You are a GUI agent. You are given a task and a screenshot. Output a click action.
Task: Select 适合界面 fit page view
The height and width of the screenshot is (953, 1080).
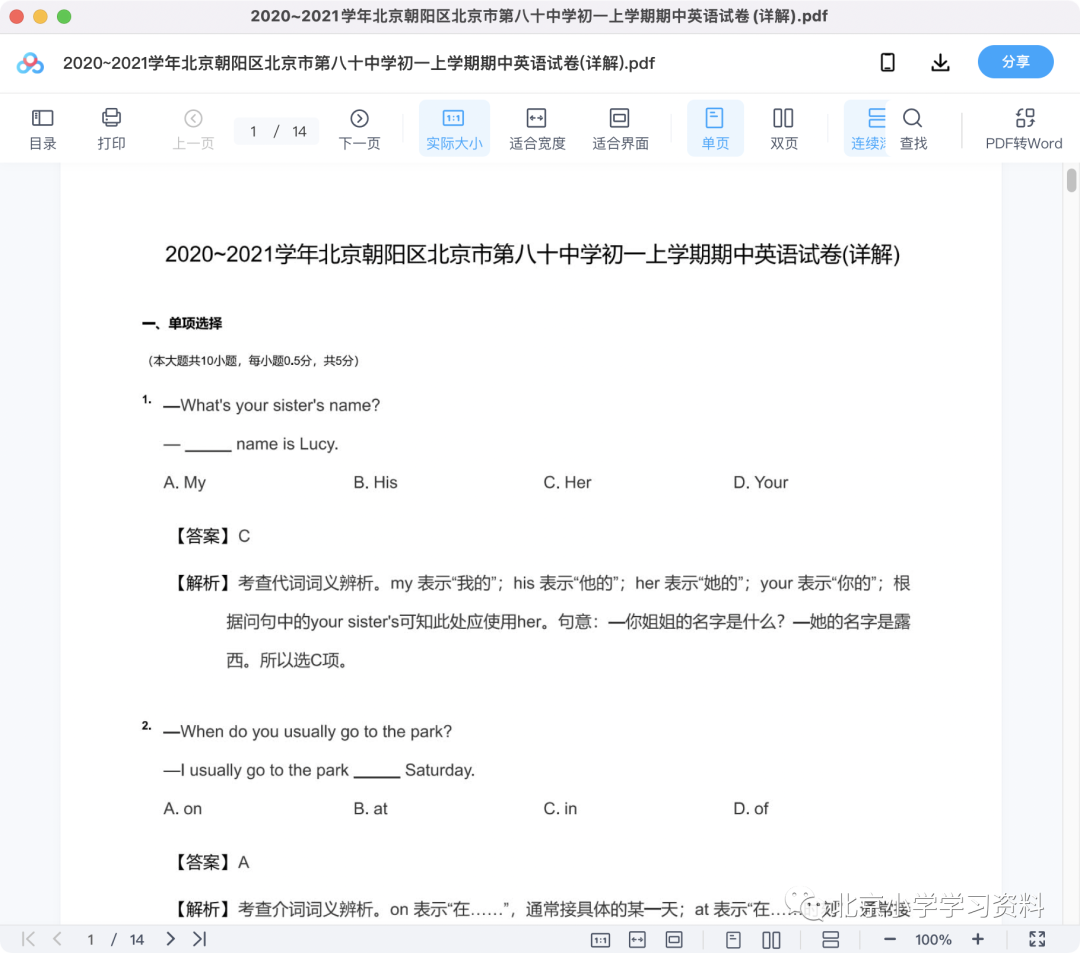tap(620, 129)
